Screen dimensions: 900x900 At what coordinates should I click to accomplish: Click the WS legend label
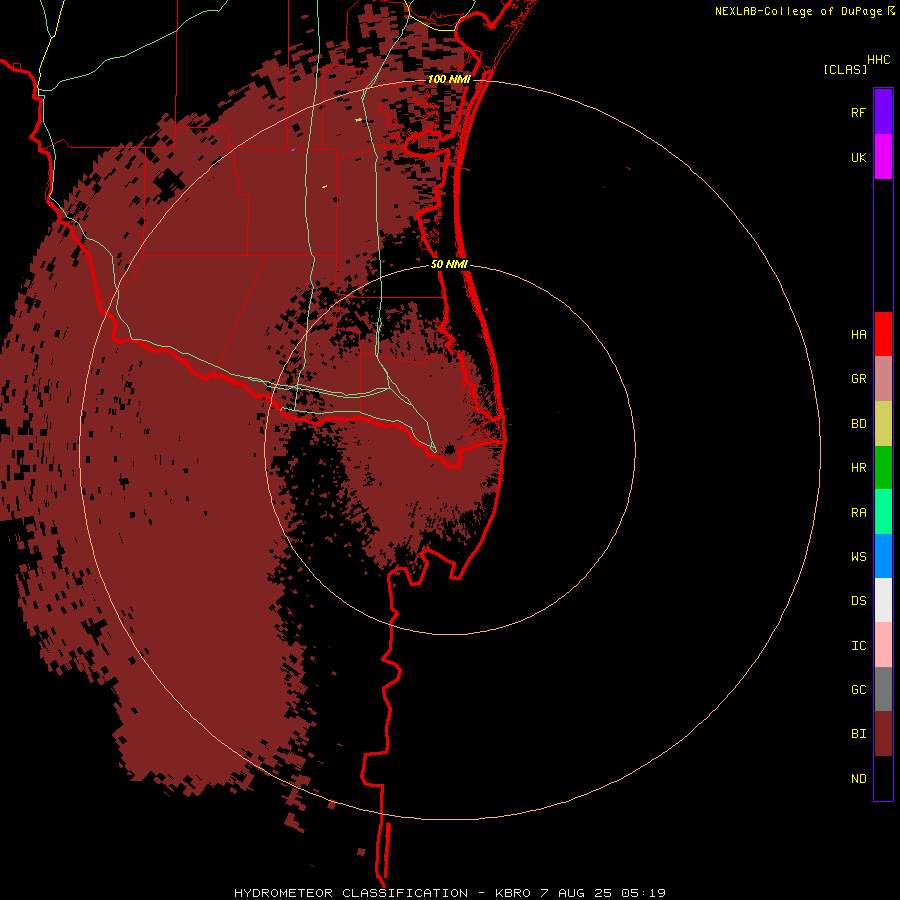coord(858,556)
